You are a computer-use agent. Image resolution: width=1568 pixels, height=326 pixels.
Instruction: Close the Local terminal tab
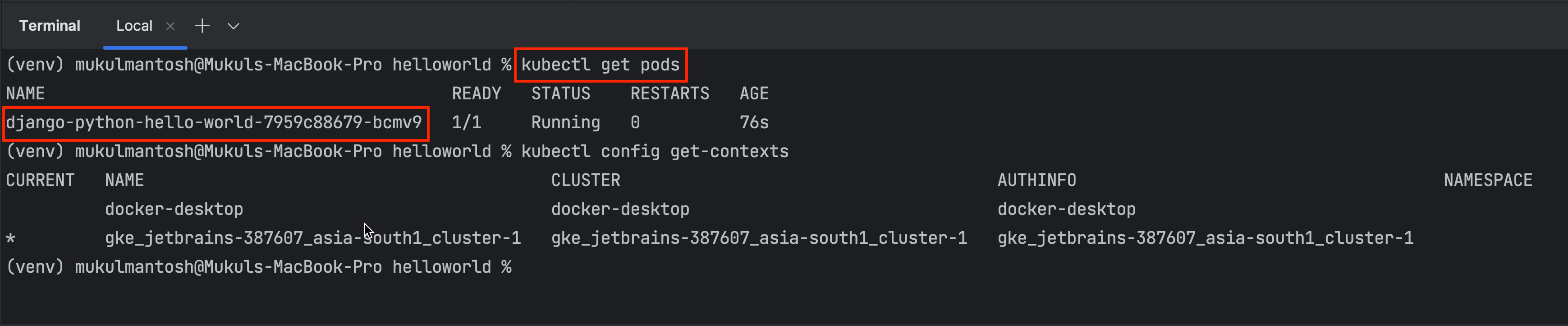click(x=170, y=26)
